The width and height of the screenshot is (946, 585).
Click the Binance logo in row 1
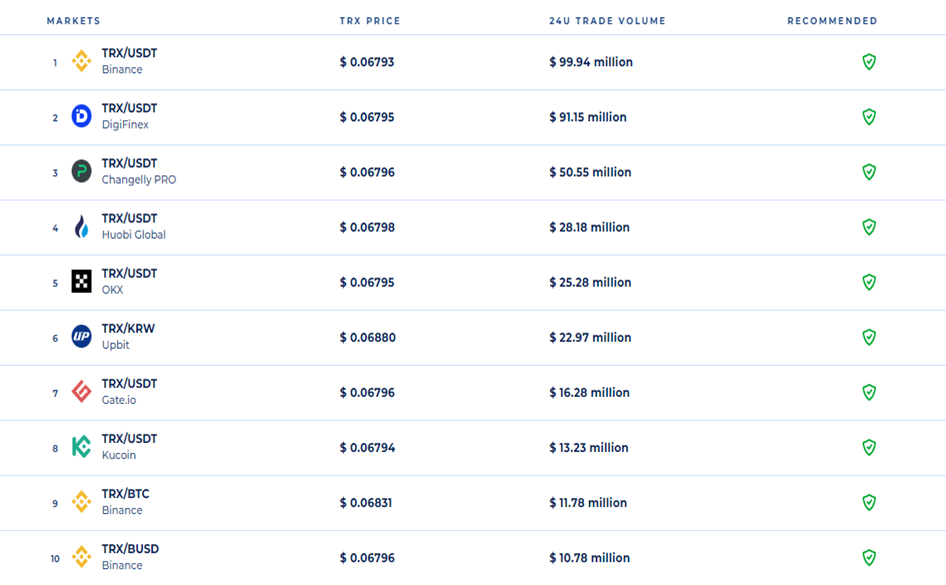pos(81,61)
